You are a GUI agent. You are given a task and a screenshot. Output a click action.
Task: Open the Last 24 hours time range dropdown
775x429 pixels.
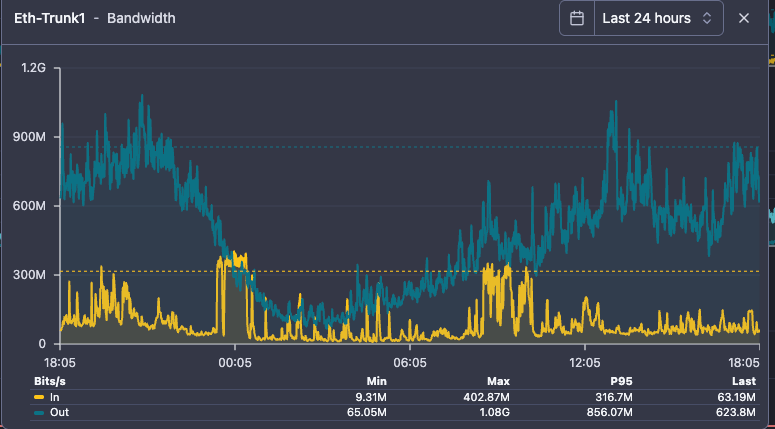[659, 18]
